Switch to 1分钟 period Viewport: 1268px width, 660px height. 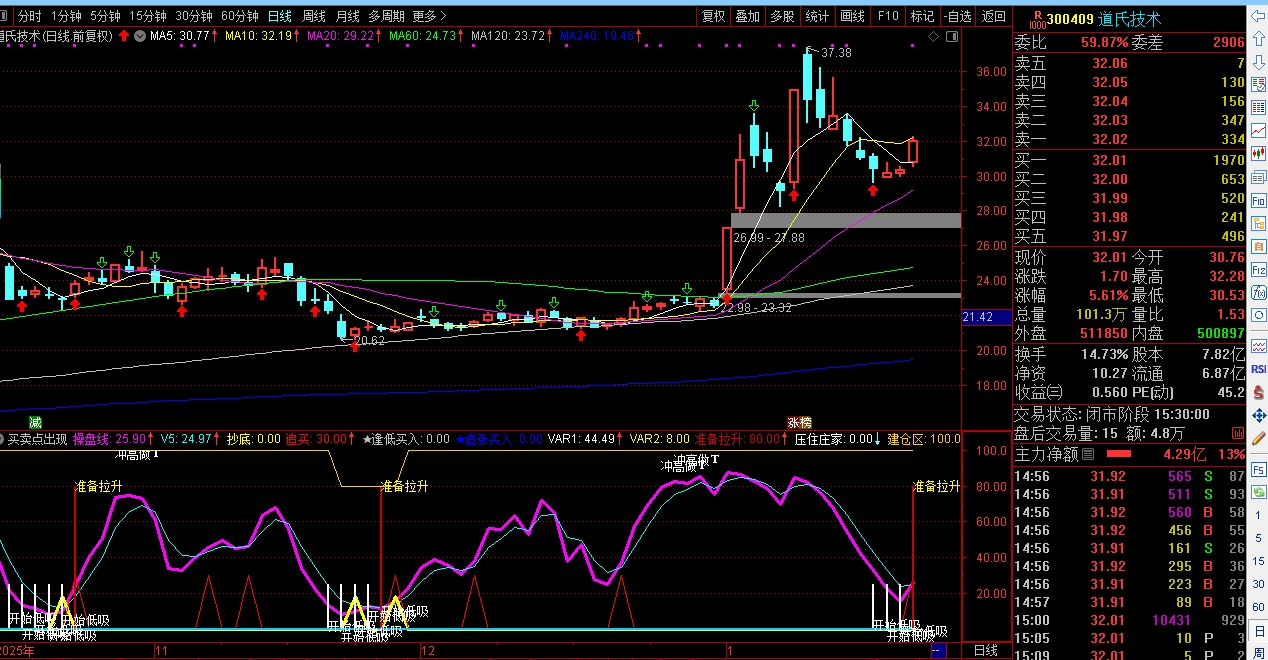(x=66, y=16)
